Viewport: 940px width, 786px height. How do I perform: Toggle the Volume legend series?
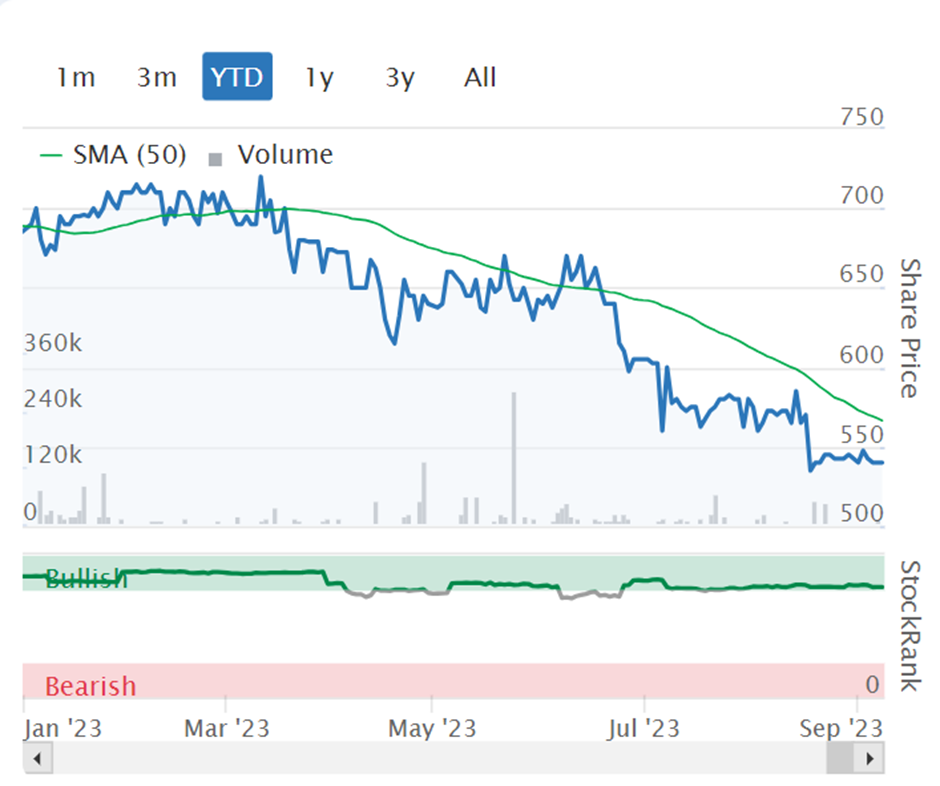(x=271, y=155)
